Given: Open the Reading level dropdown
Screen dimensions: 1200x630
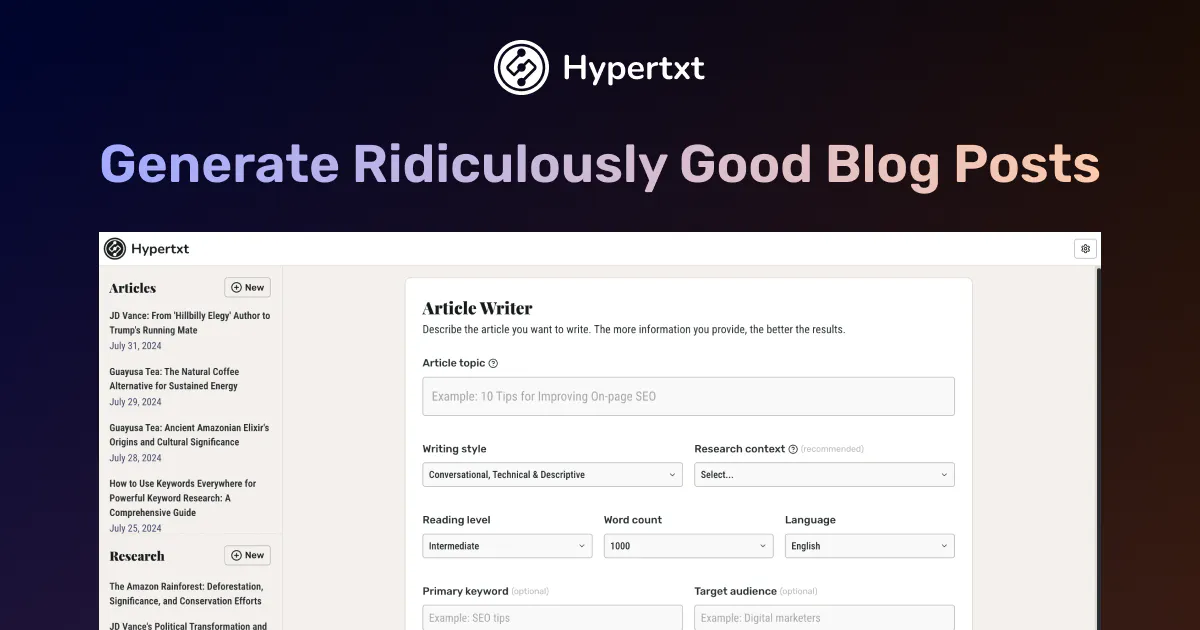Looking at the screenshot, I should click(507, 546).
